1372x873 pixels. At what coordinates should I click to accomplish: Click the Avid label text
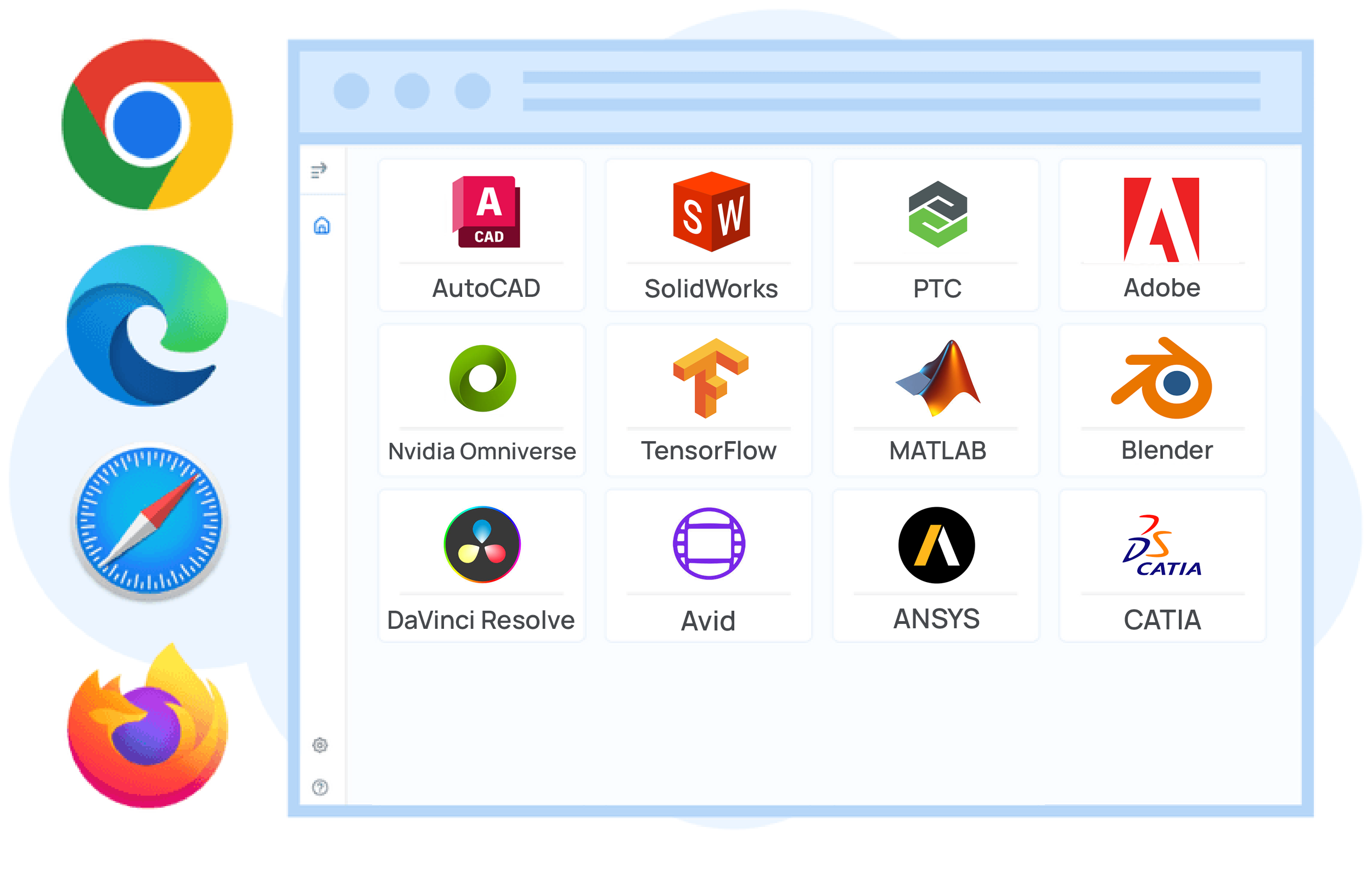(x=708, y=621)
